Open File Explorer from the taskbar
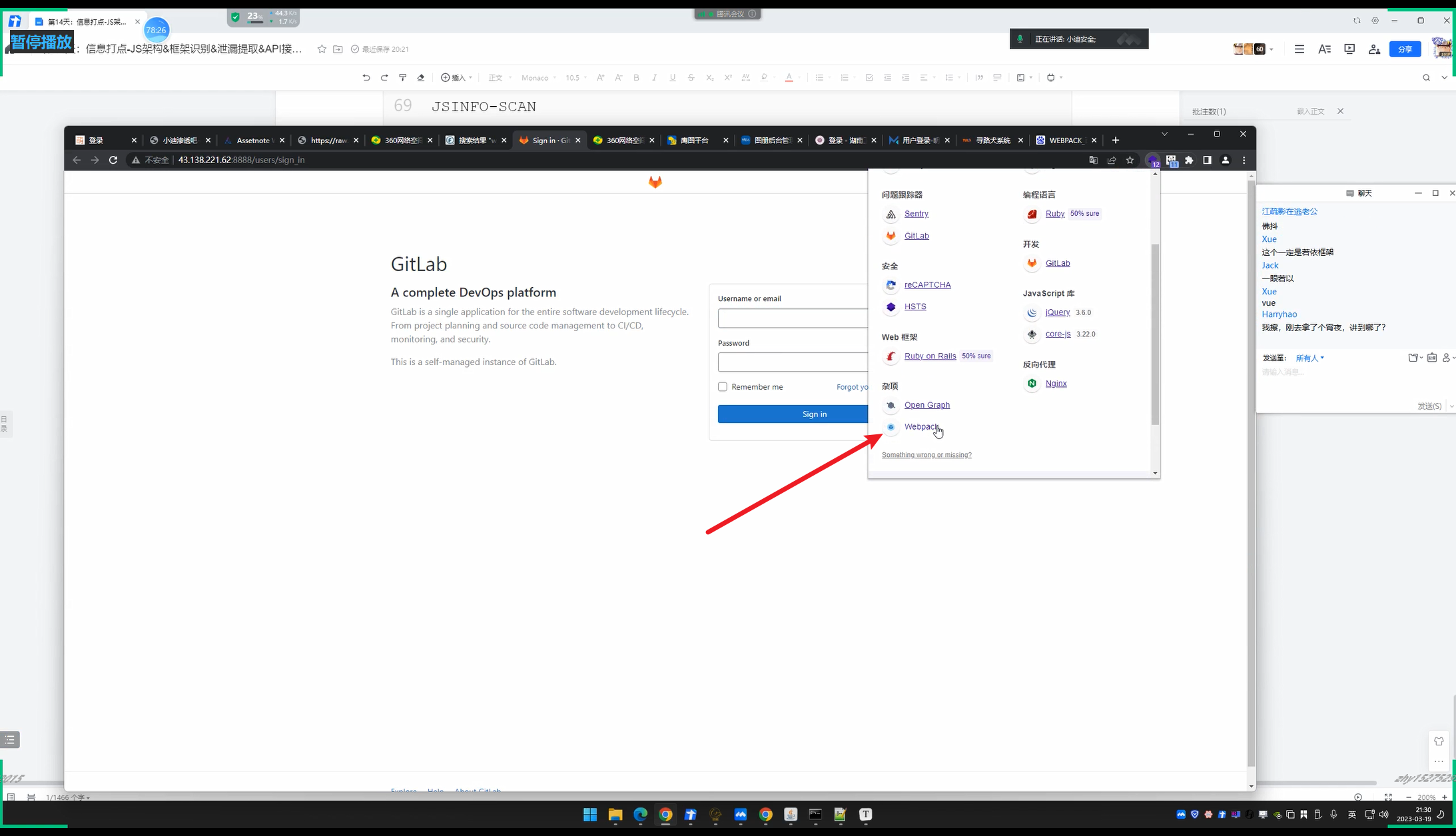Image resolution: width=1456 pixels, height=836 pixels. click(615, 814)
